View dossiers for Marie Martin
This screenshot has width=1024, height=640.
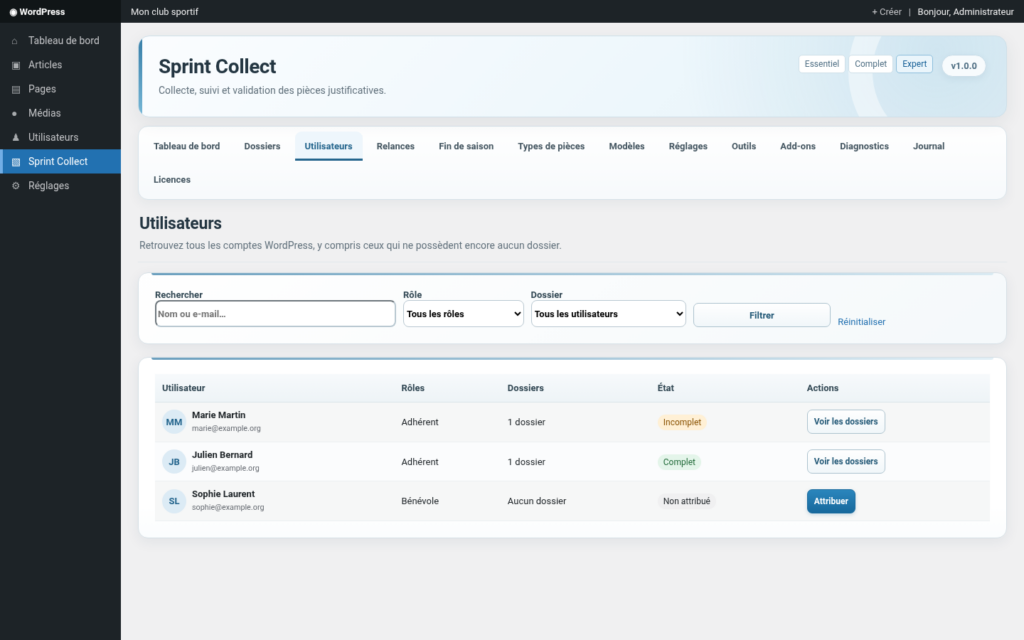(x=846, y=422)
